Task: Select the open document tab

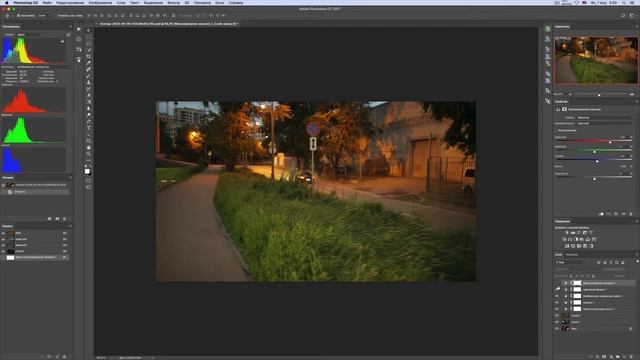Action: coord(169,24)
